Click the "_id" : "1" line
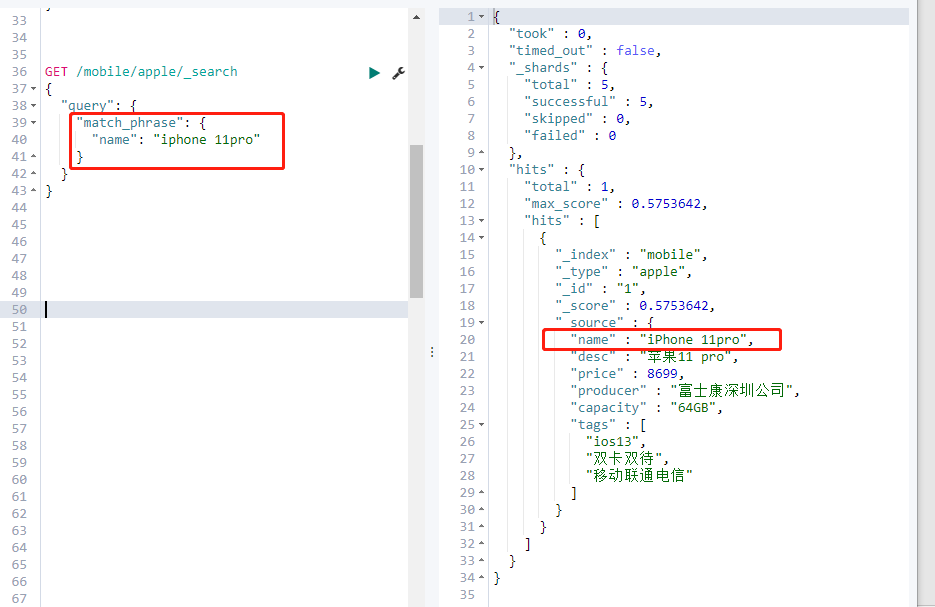935x607 pixels. pyautogui.click(x=600, y=289)
